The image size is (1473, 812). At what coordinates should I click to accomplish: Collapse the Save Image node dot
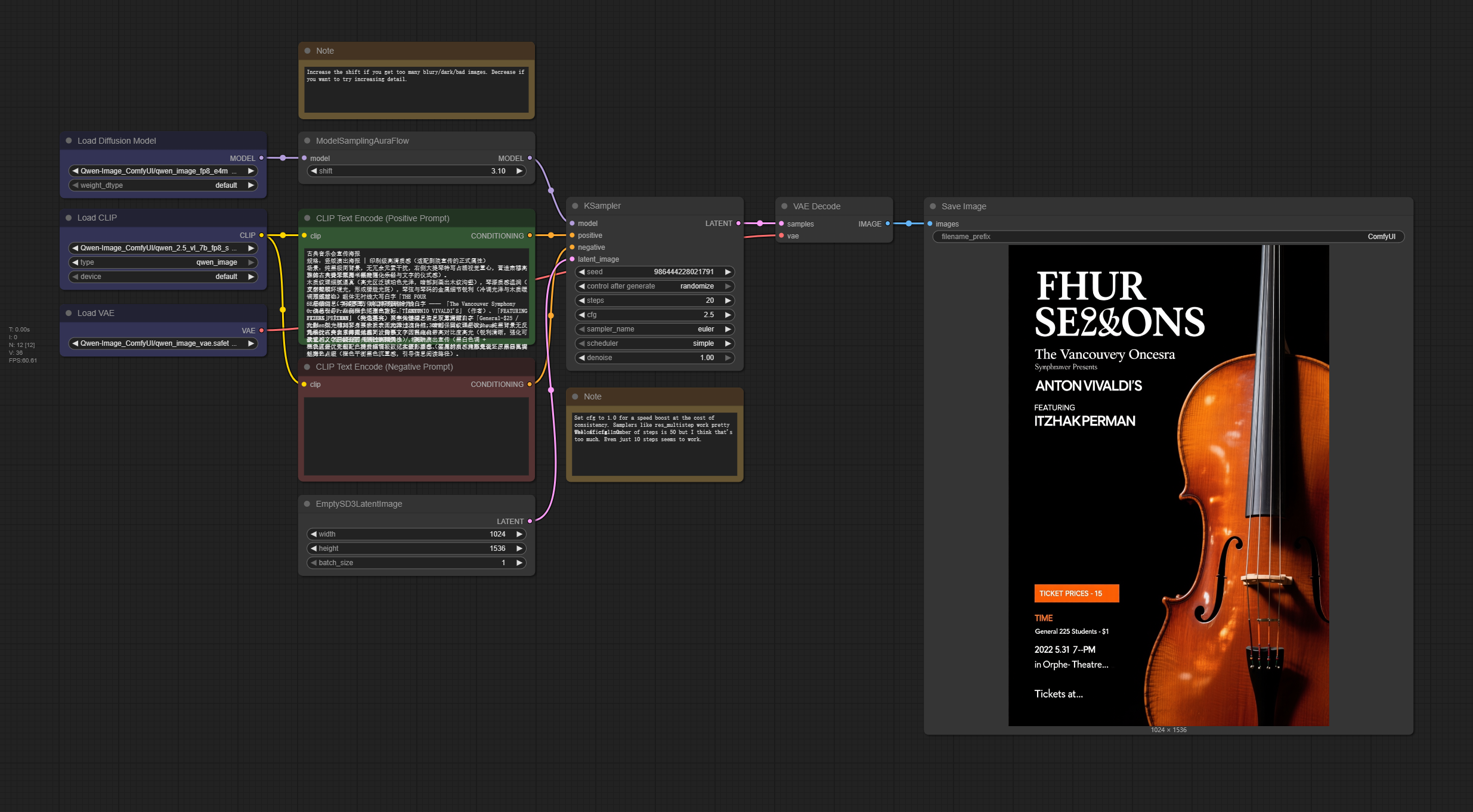click(933, 206)
